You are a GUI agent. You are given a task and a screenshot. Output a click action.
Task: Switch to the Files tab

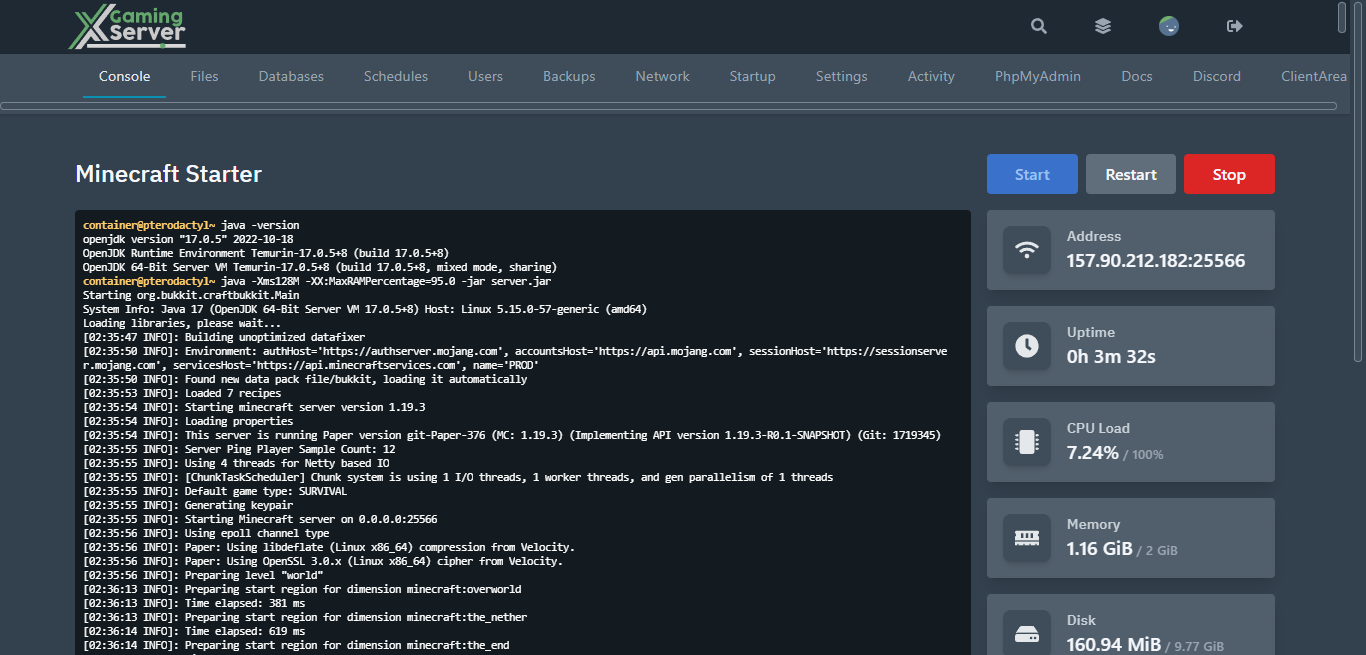coord(204,76)
